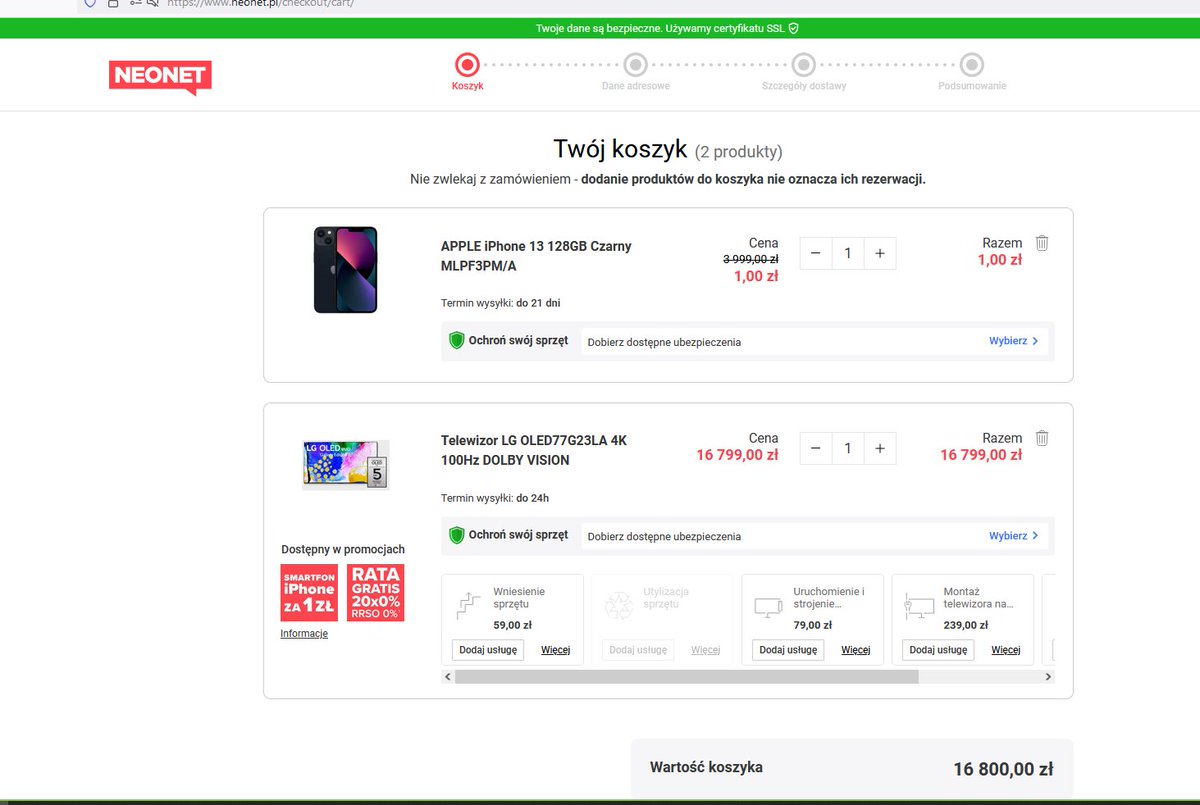Click the Rata Gratis 20x0% promo badge

[375, 593]
